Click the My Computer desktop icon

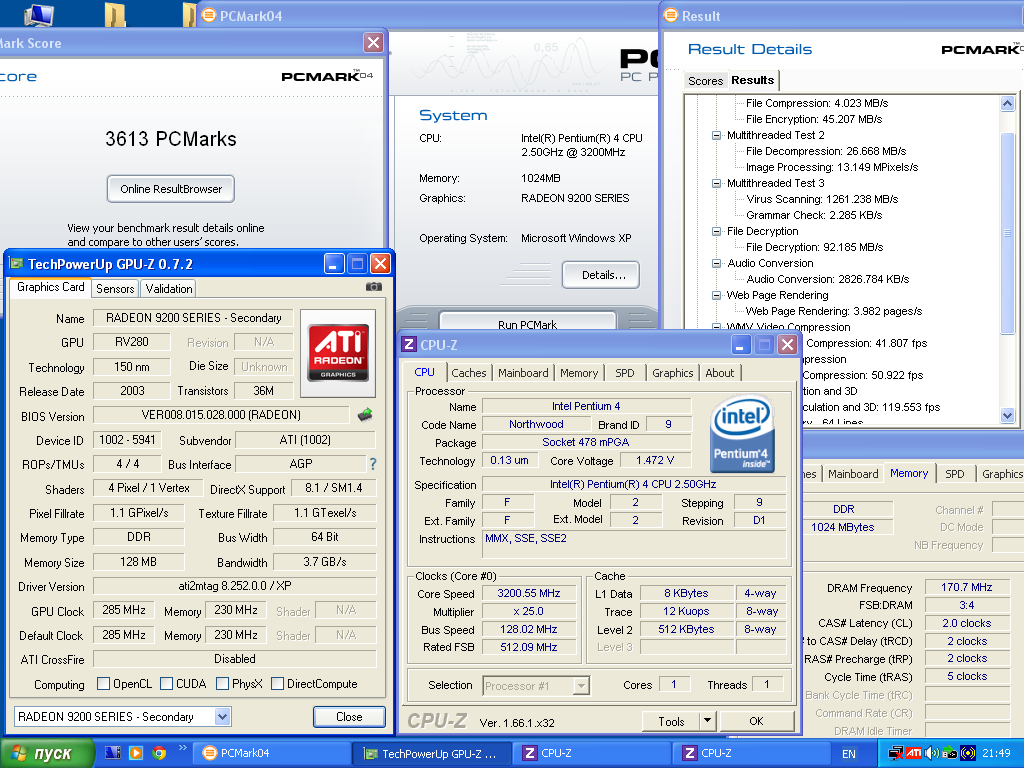tap(38, 13)
